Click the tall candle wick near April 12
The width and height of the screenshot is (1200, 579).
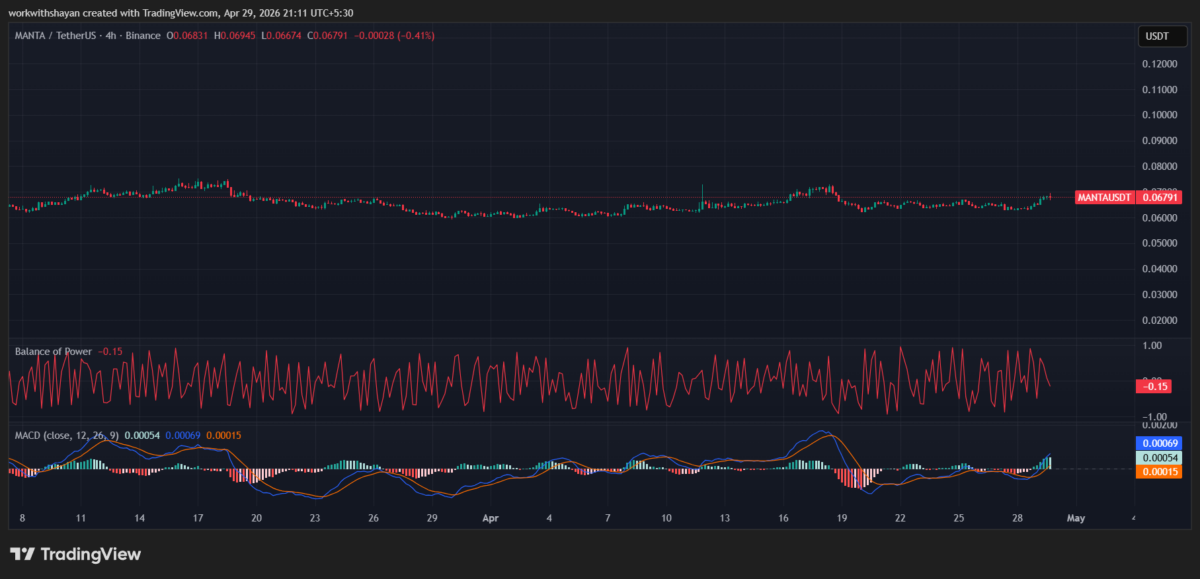[702, 190]
